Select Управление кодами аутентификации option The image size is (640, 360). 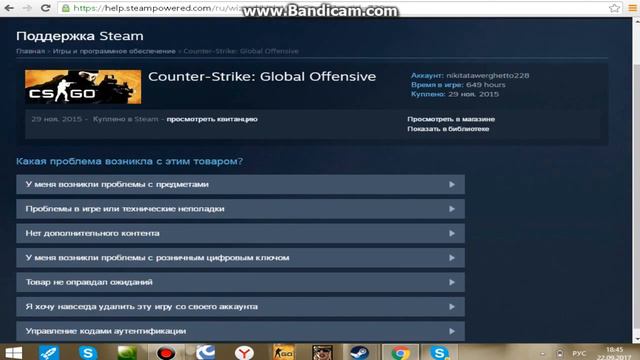pyautogui.click(x=240, y=331)
